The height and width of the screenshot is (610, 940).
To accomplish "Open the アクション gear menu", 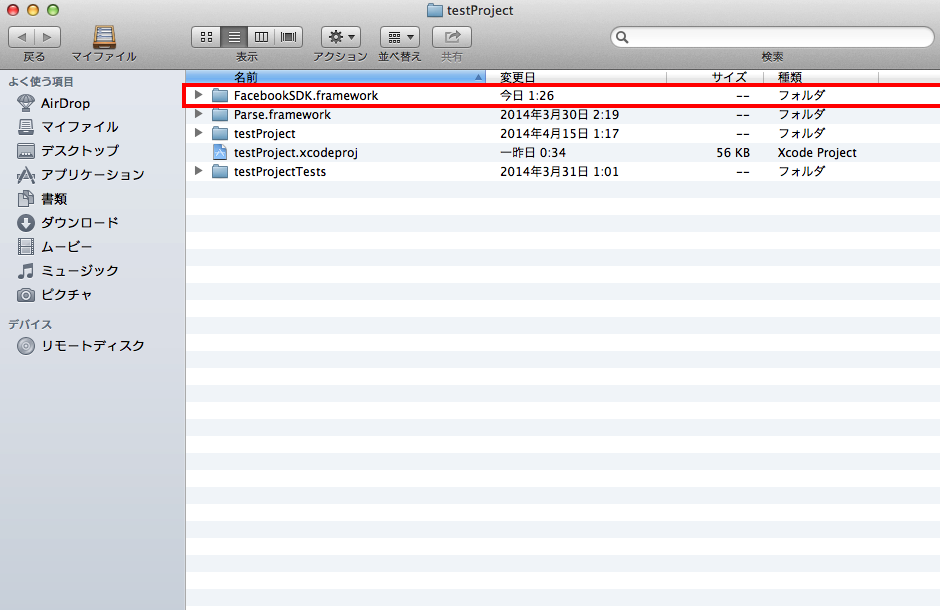I will pos(341,37).
